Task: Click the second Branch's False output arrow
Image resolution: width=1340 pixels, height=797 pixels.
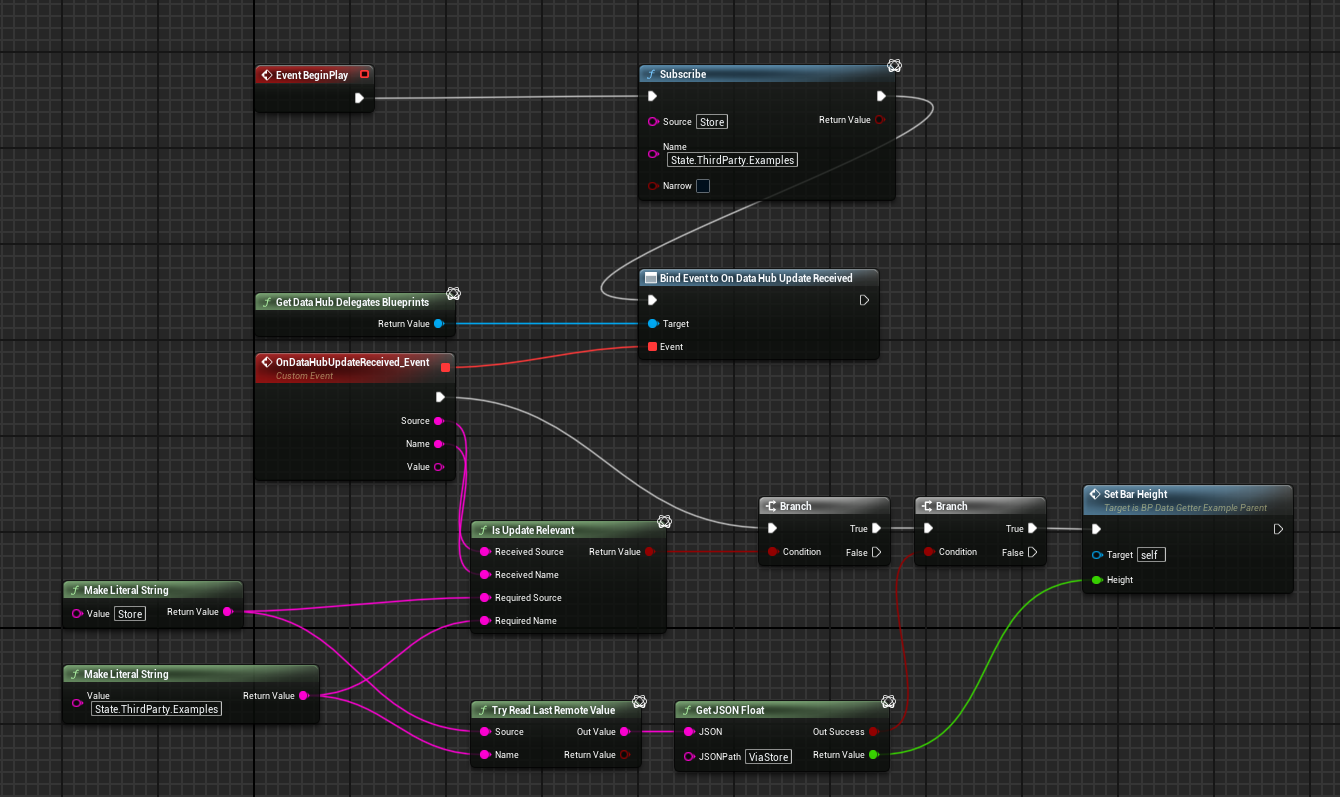Action: [x=1033, y=552]
